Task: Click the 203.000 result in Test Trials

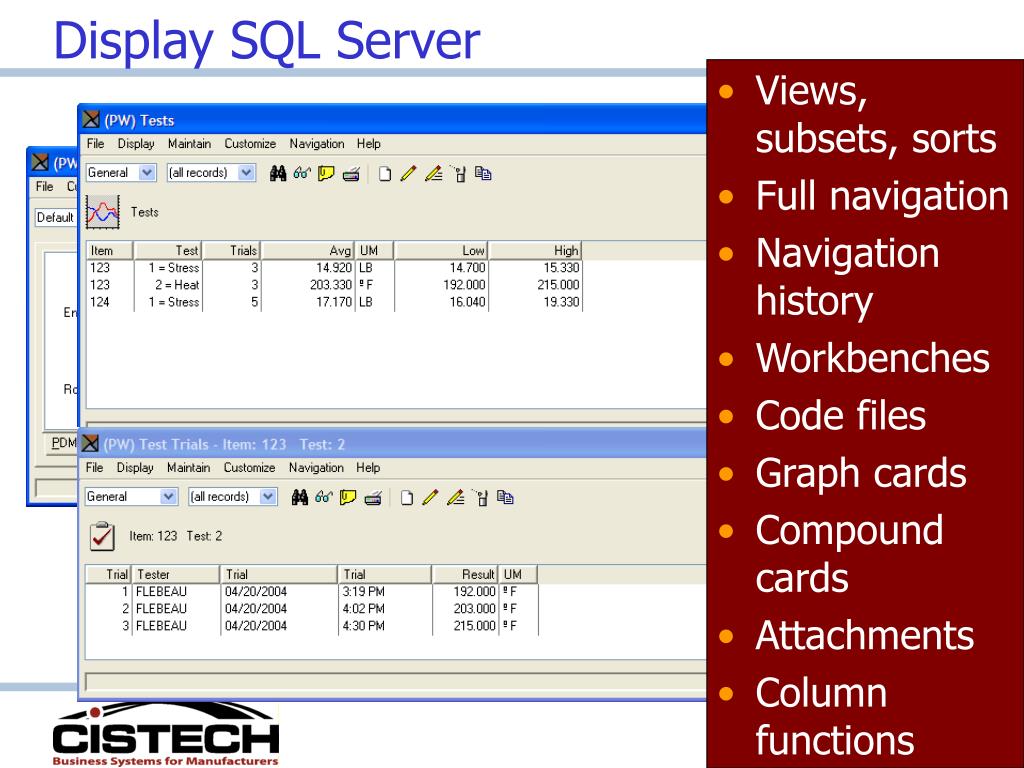Action: coord(474,609)
